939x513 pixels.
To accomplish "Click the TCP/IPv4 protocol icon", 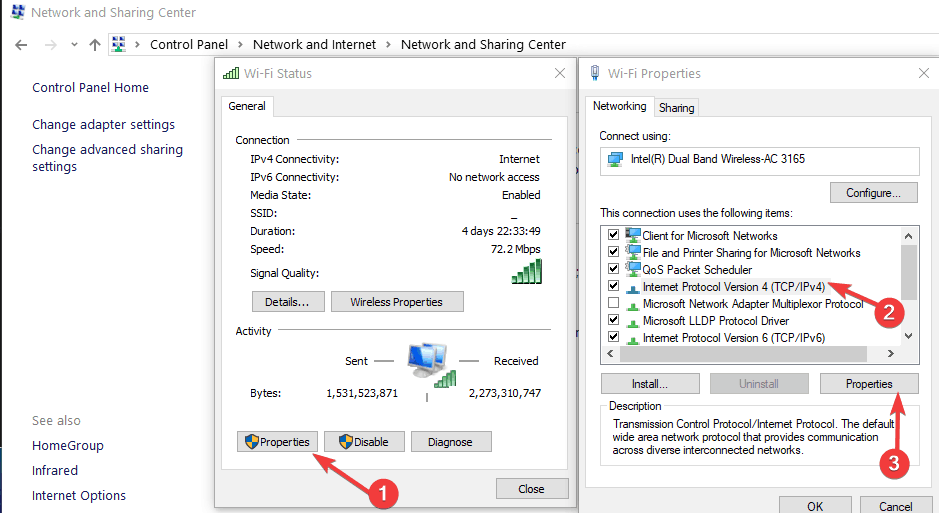I will (632, 289).
